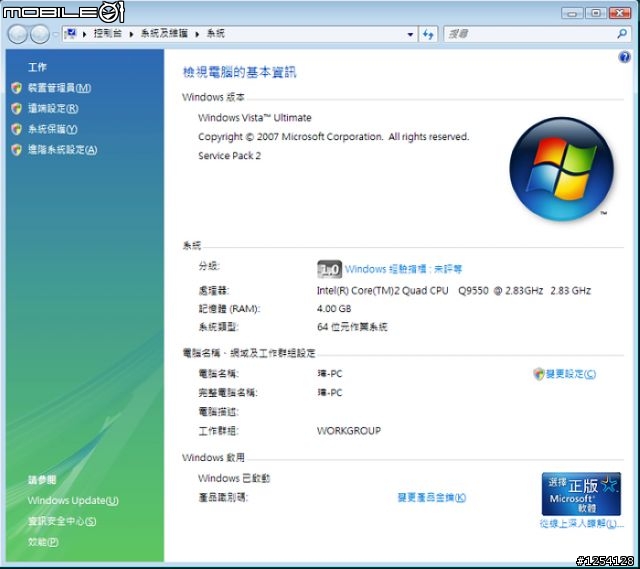Screen dimensions: 640x569
Task: Click the Back navigation arrow button
Action: click(x=18, y=34)
